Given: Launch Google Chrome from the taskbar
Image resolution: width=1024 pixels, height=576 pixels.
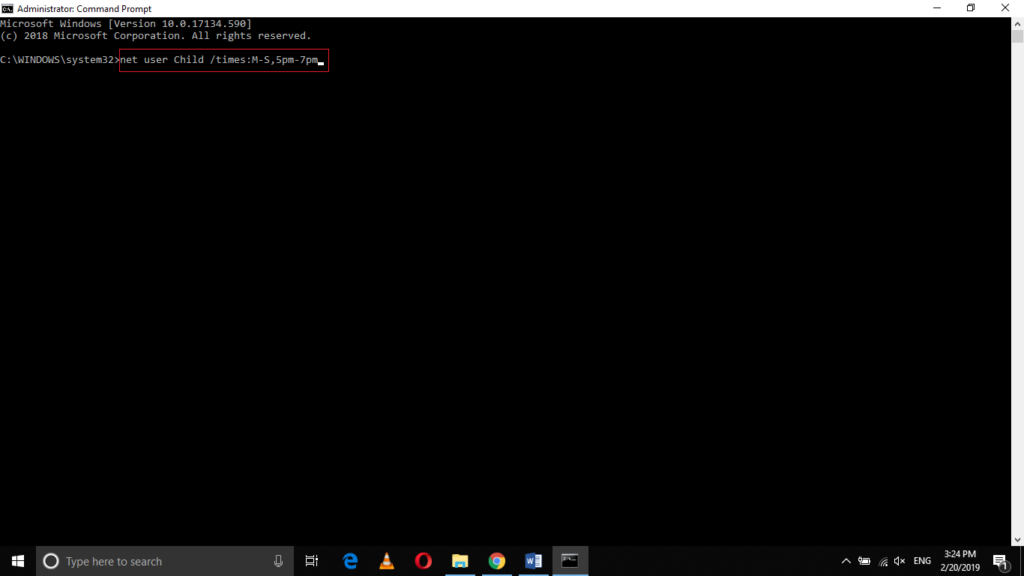Looking at the screenshot, I should [497, 561].
